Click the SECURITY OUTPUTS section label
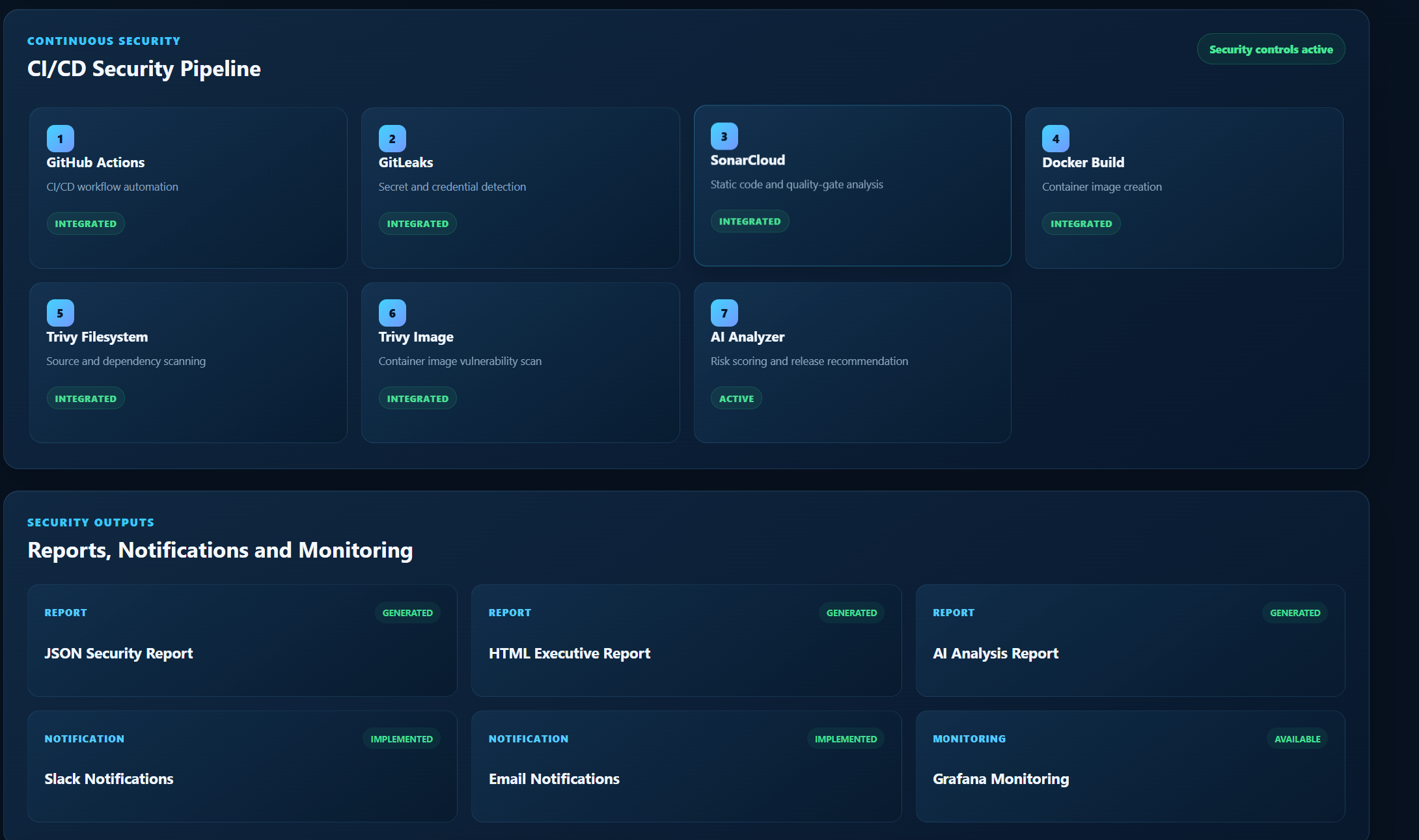1419x840 pixels. (x=91, y=522)
